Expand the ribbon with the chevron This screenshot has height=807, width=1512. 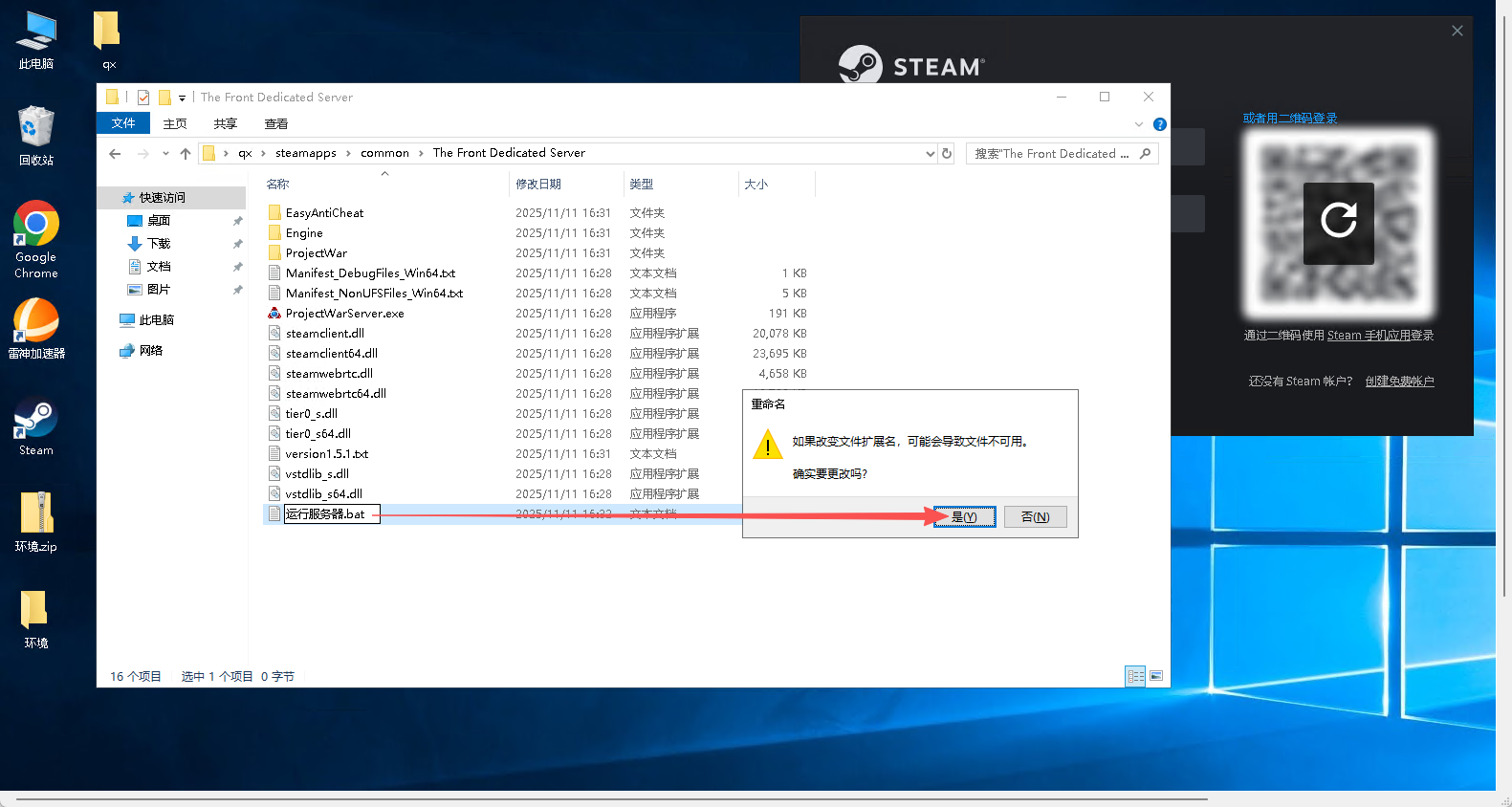click(1138, 124)
